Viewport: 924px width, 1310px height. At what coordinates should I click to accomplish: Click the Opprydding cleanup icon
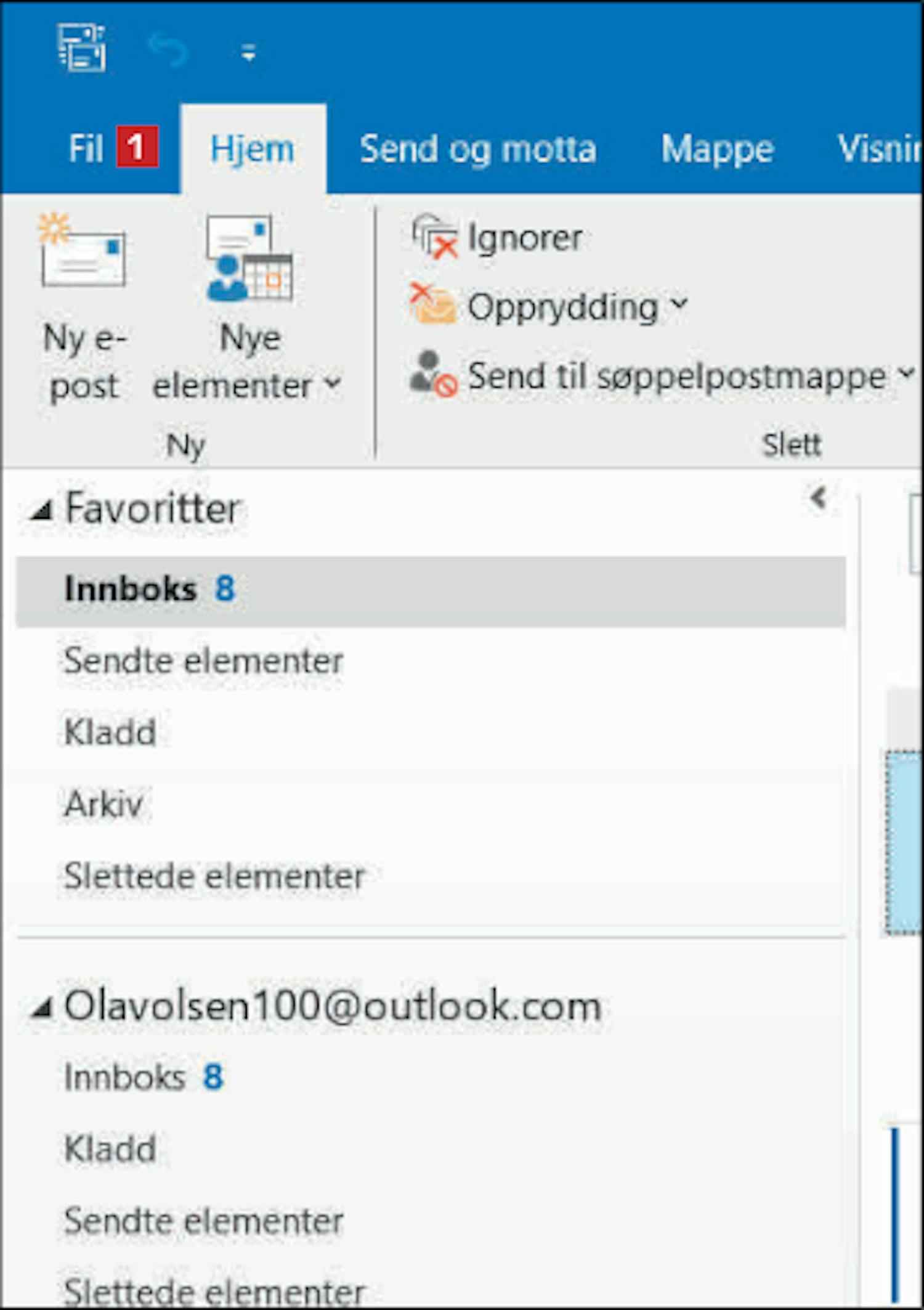click(434, 304)
